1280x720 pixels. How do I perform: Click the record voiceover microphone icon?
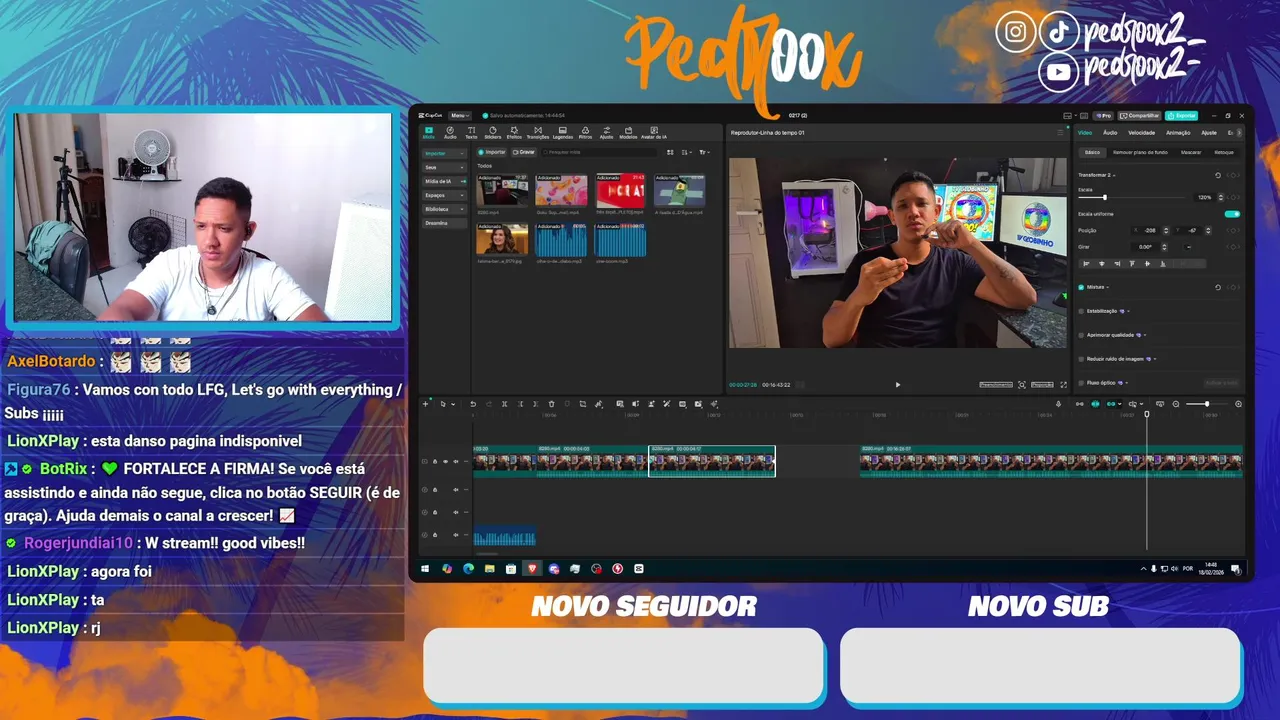click(1058, 404)
